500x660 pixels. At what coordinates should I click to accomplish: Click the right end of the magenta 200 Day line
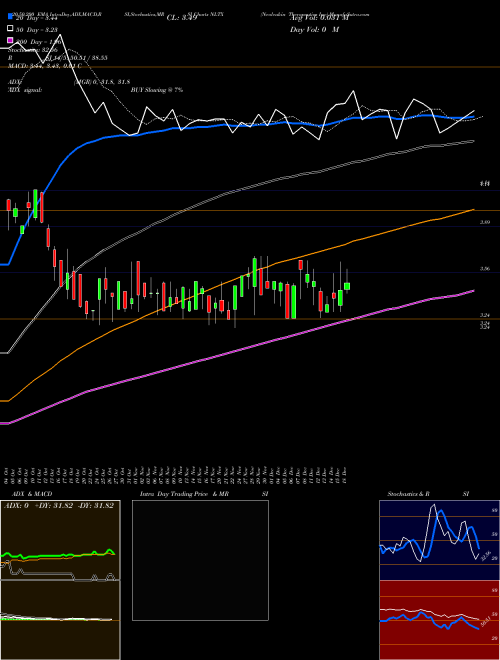473,290
